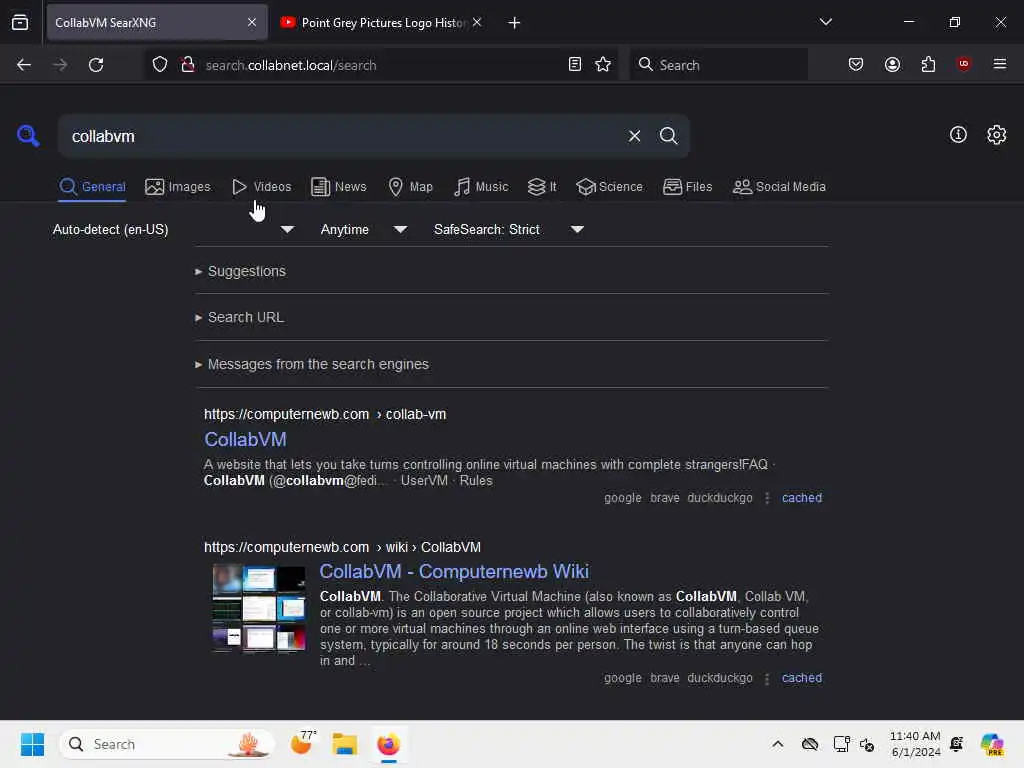This screenshot has width=1024, height=768.
Task: Click the insecure connection lock icon
Action: coord(187,65)
